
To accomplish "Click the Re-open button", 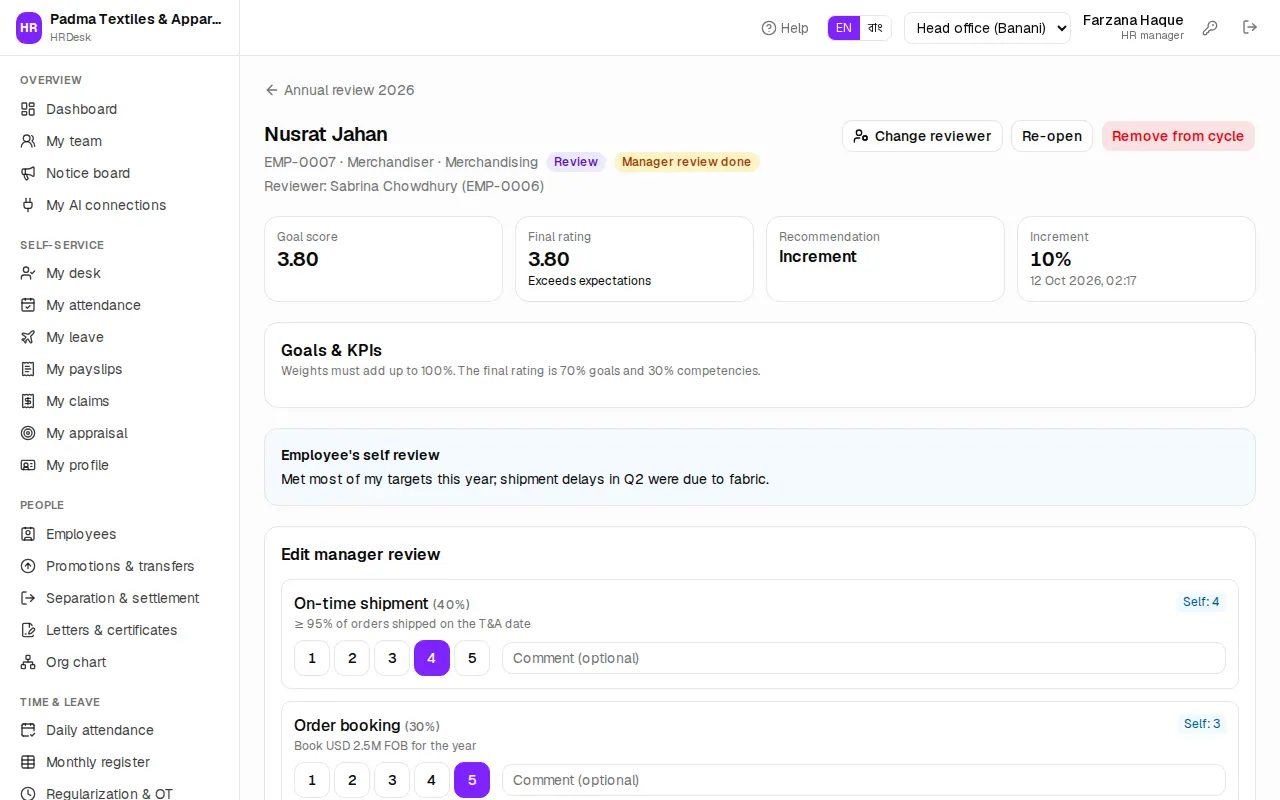I will point(1052,136).
